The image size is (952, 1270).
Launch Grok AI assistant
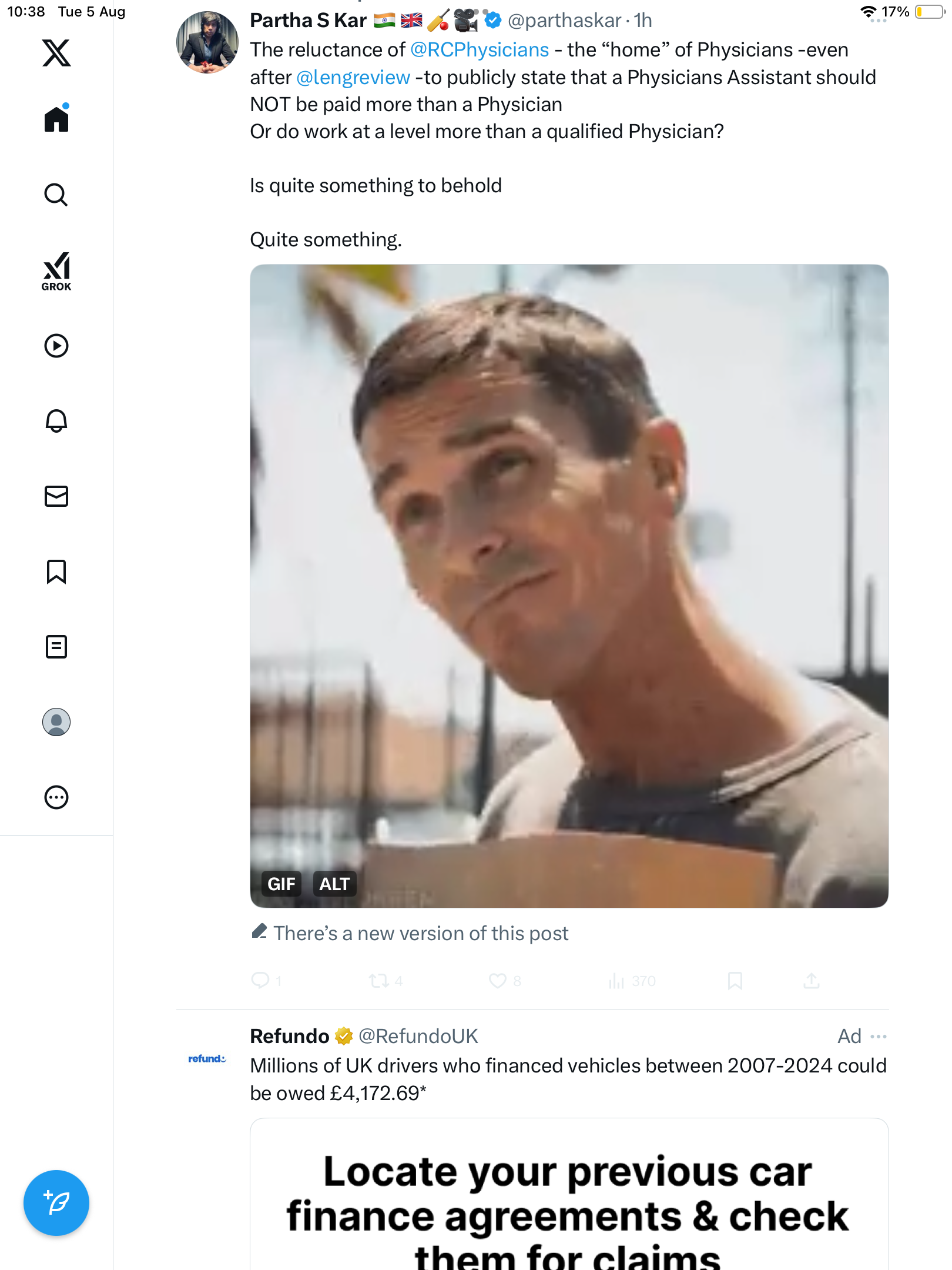[56, 271]
